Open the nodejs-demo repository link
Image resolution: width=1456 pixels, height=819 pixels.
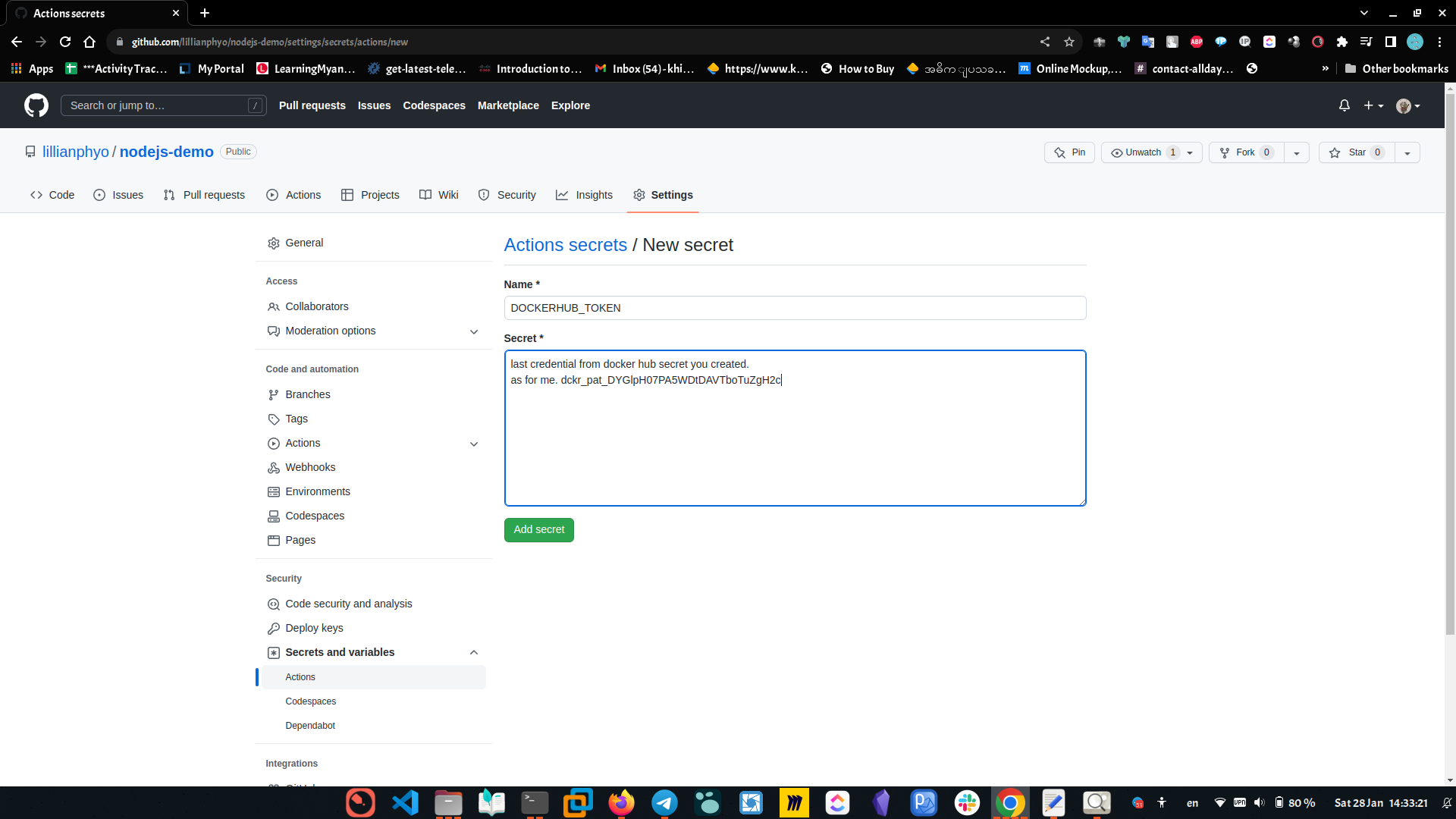point(166,152)
